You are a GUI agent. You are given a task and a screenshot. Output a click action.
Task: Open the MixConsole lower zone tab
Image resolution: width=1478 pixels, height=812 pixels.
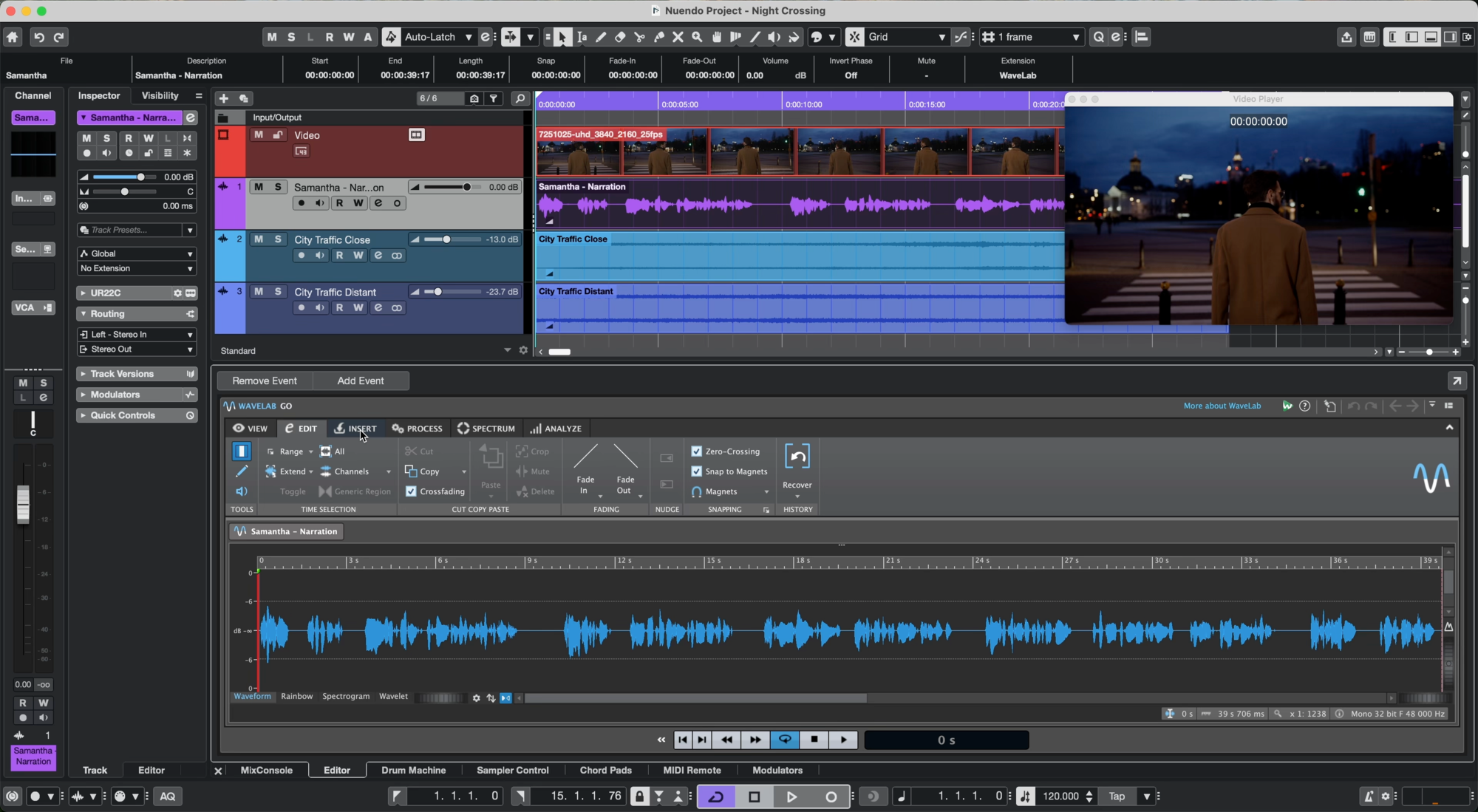click(x=266, y=770)
